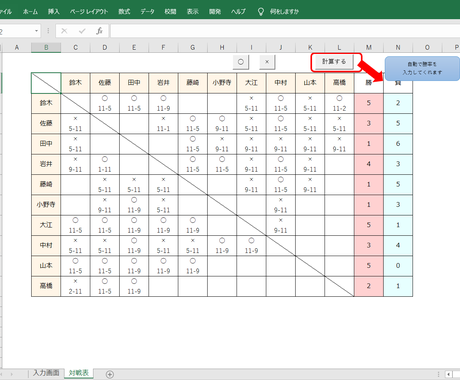Open the データ ribbon tab
Screen dimensions: 460x380
[x=147, y=12]
